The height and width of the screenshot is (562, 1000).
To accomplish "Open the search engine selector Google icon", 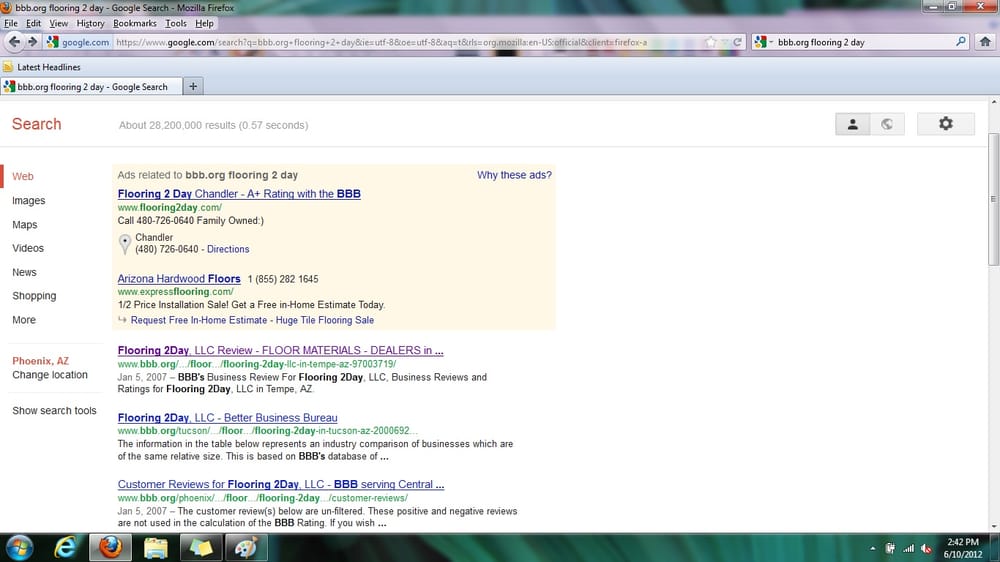I will (763, 42).
